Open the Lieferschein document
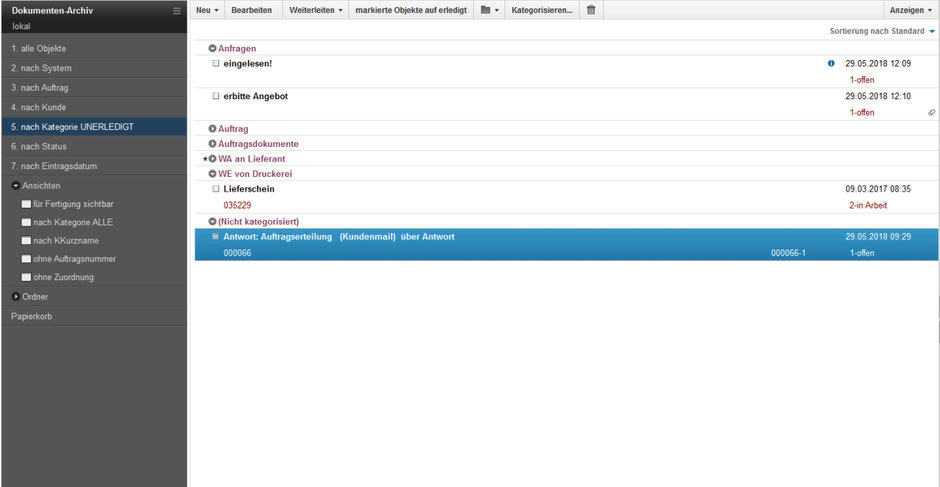This screenshot has height=487, width=940. tap(249, 189)
